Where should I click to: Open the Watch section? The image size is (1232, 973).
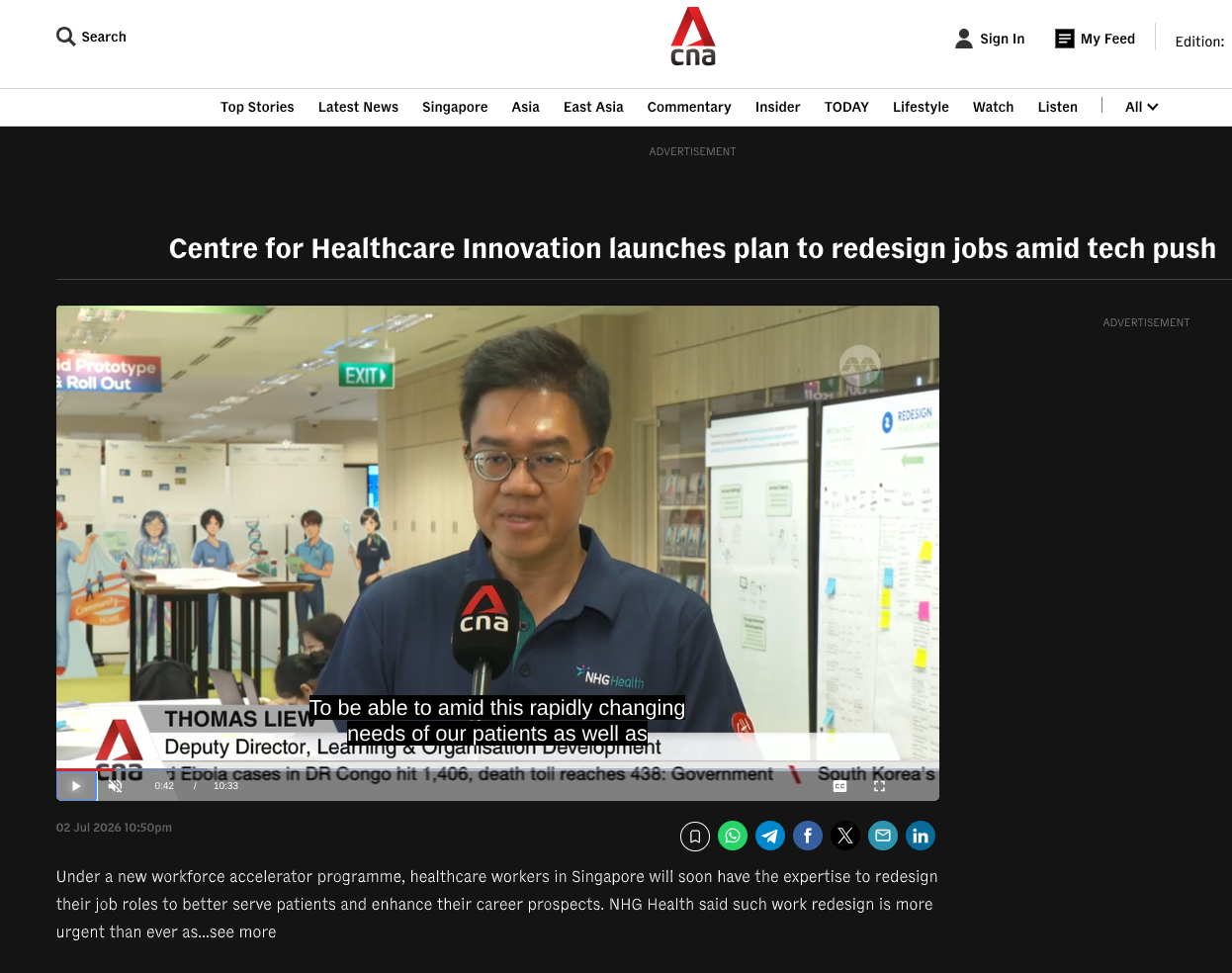click(x=993, y=107)
